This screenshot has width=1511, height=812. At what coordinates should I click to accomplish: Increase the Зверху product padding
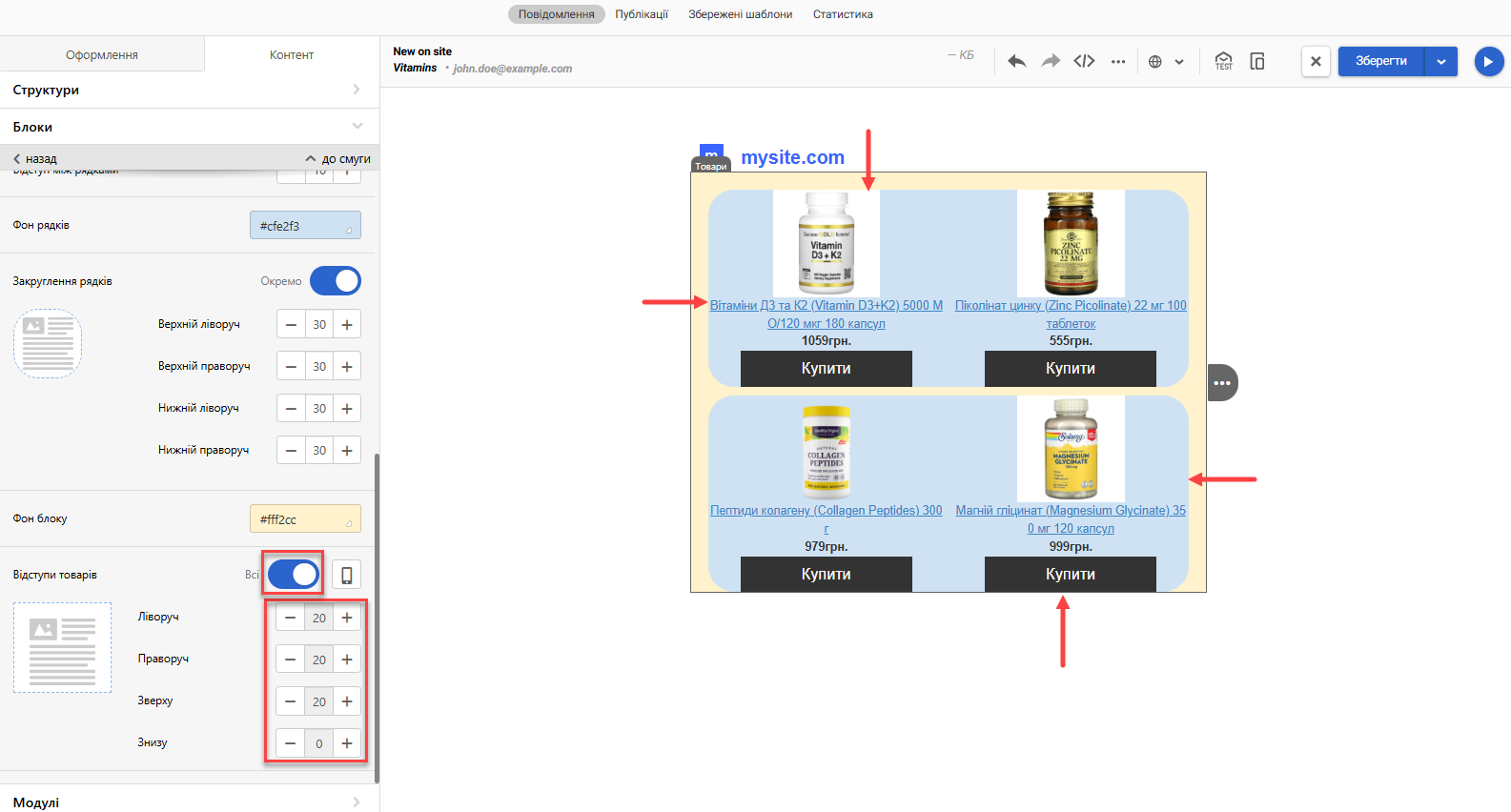tap(347, 701)
